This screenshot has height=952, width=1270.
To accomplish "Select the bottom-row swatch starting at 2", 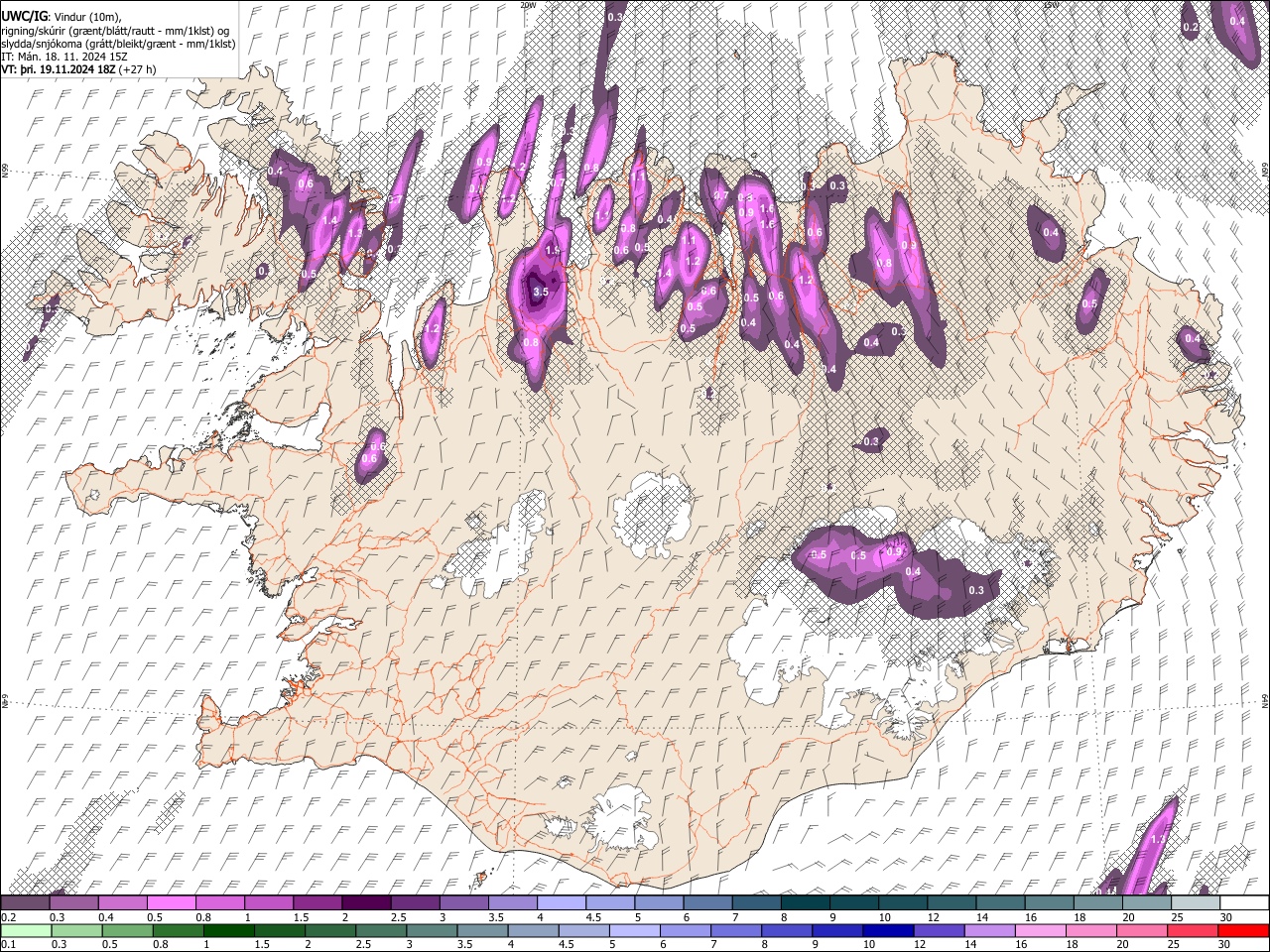I will pyautogui.click(x=330, y=930).
